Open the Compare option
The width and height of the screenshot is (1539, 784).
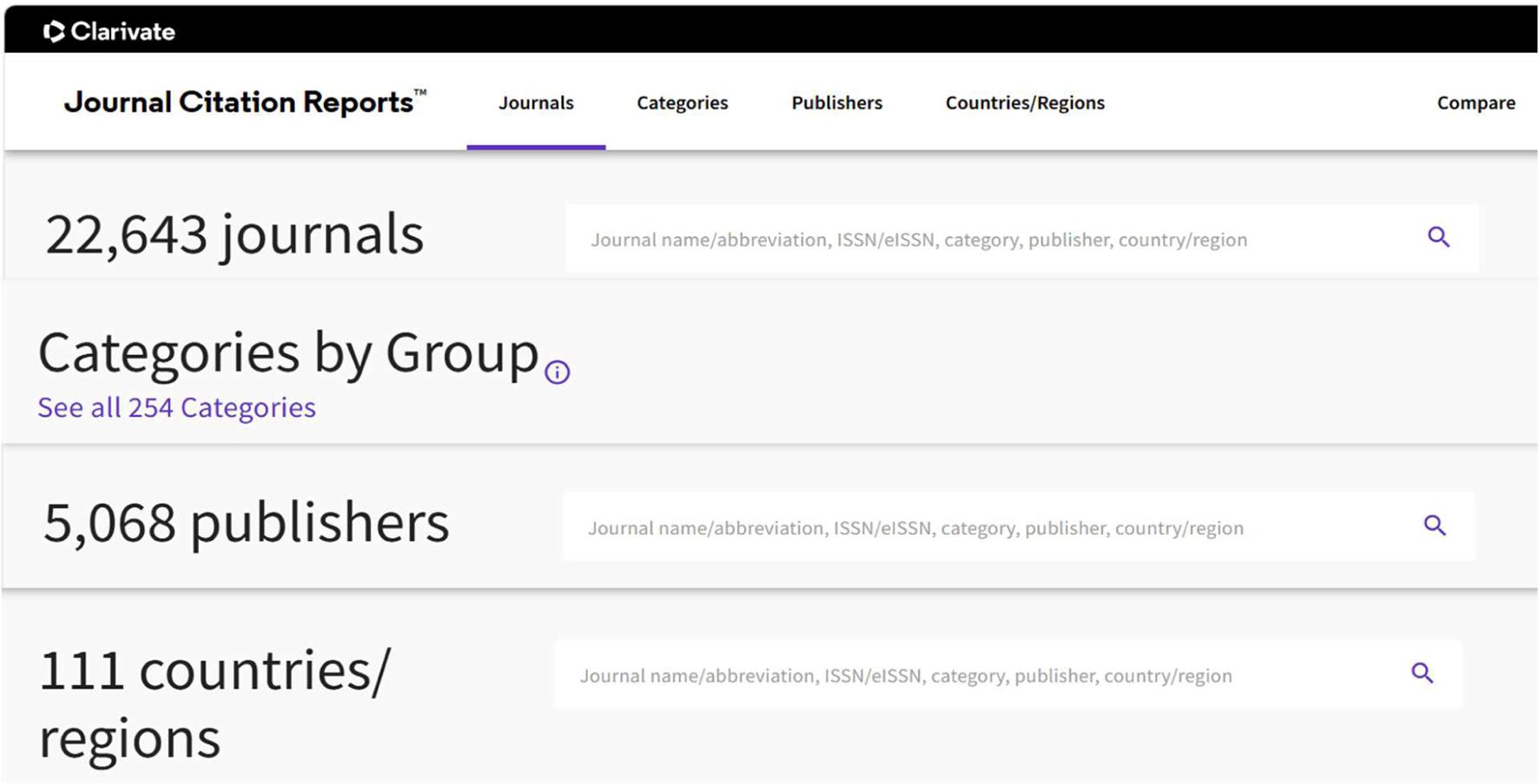coord(1476,102)
